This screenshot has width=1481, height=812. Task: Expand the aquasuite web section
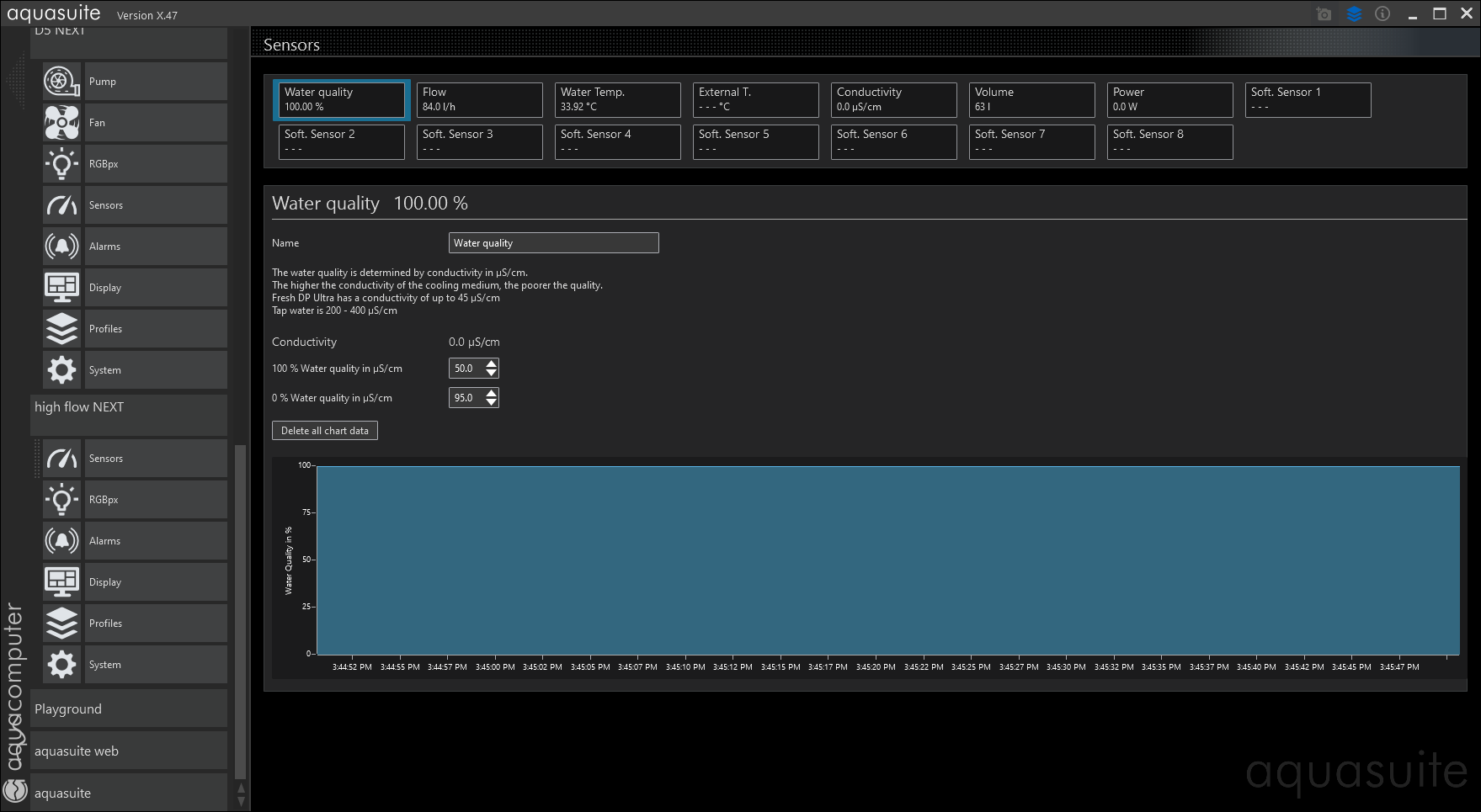coord(129,751)
